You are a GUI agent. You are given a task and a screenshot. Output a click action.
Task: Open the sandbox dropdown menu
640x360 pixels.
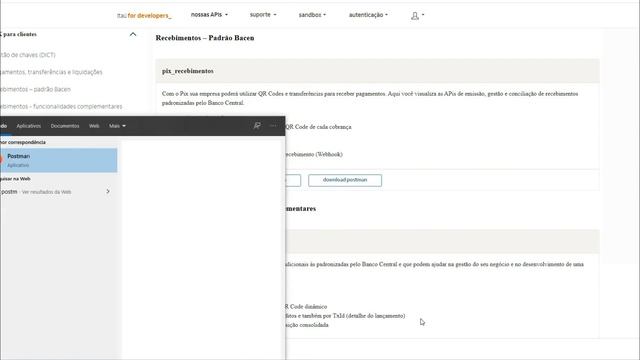[x=312, y=15]
